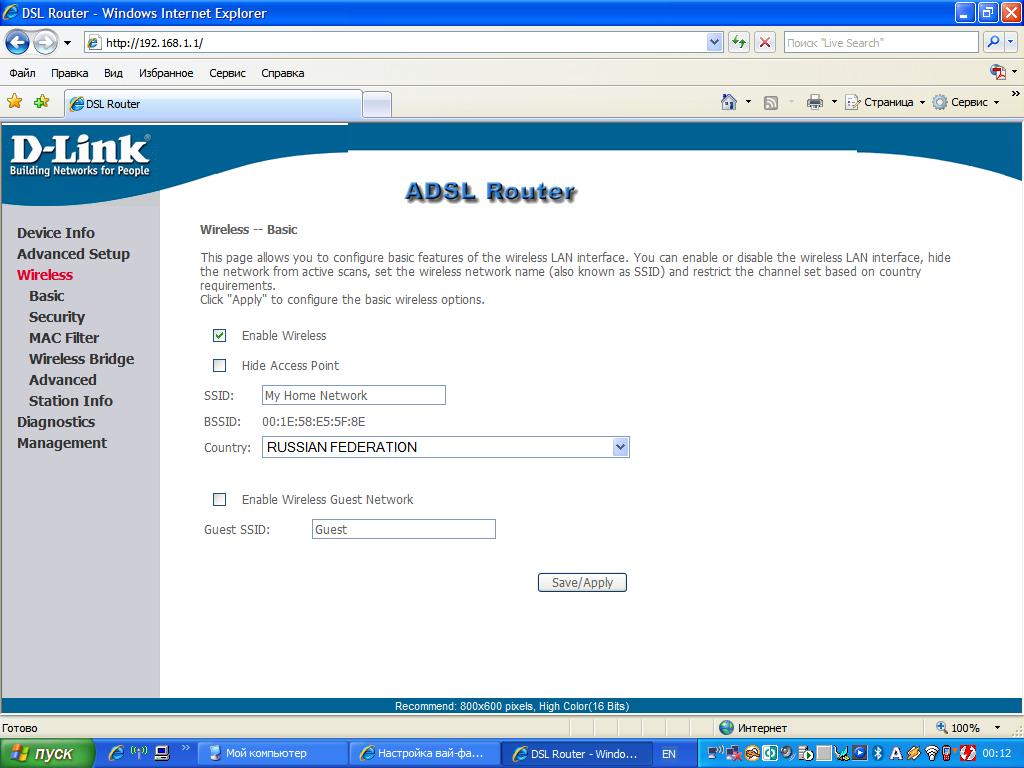The width and height of the screenshot is (1024, 768).
Task: Open the Print dropdown arrow
Action: coord(834,102)
